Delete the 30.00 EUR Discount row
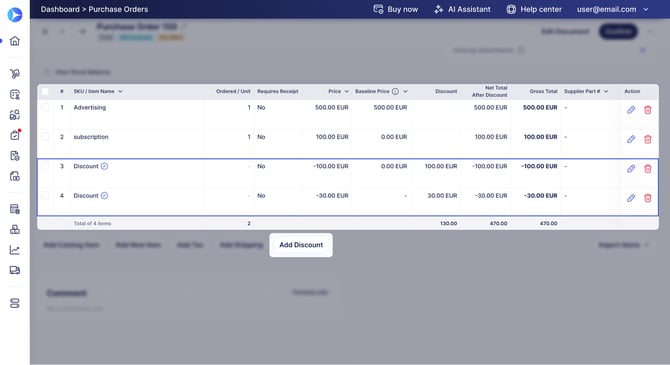The height and width of the screenshot is (365, 670). [x=648, y=198]
